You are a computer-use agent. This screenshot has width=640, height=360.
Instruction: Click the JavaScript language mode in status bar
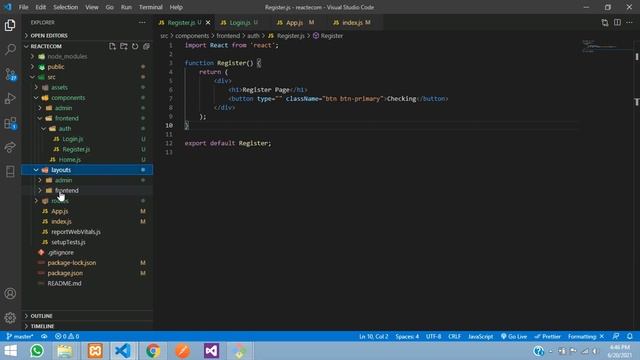pyautogui.click(x=480, y=336)
